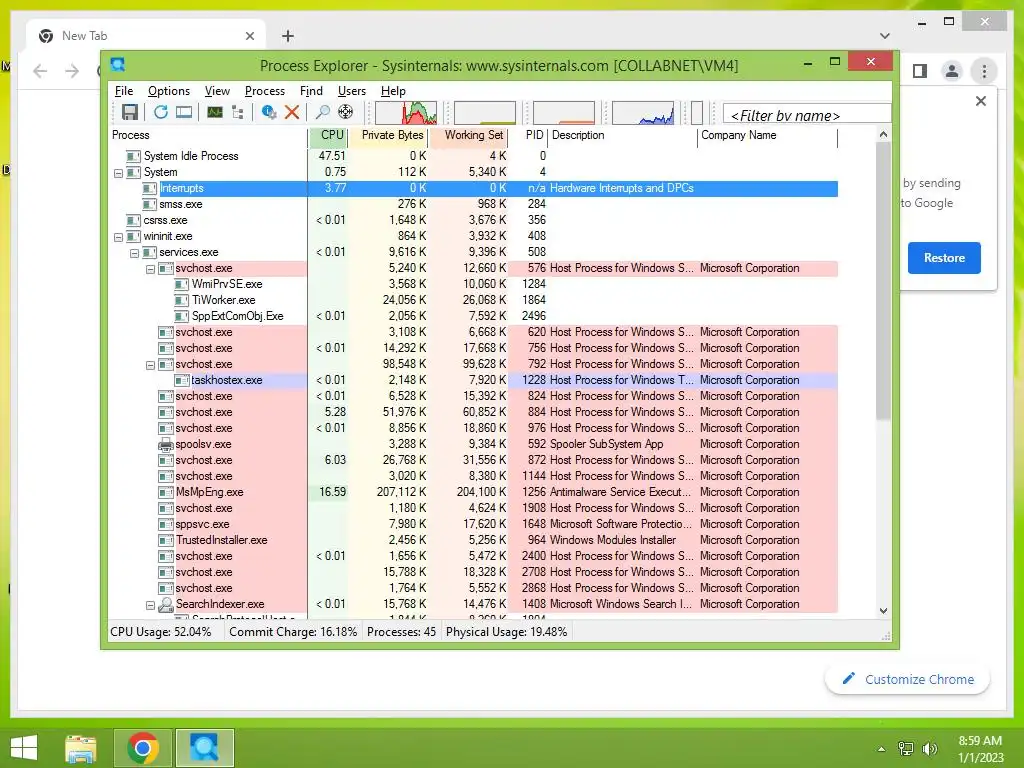Open the Help menu
This screenshot has height=768, width=1024.
point(393,91)
